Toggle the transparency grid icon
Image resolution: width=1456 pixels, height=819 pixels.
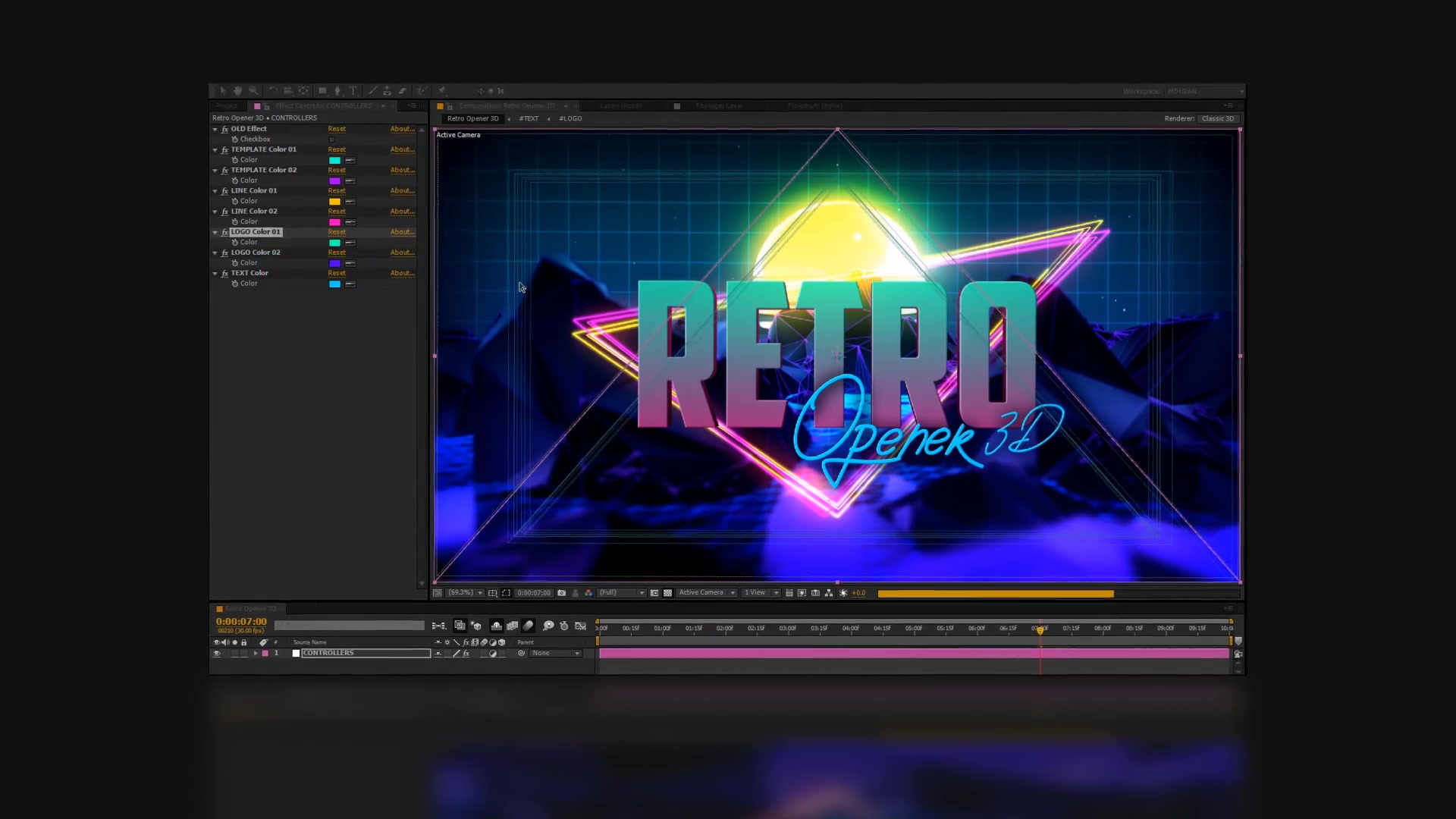pyautogui.click(x=668, y=593)
